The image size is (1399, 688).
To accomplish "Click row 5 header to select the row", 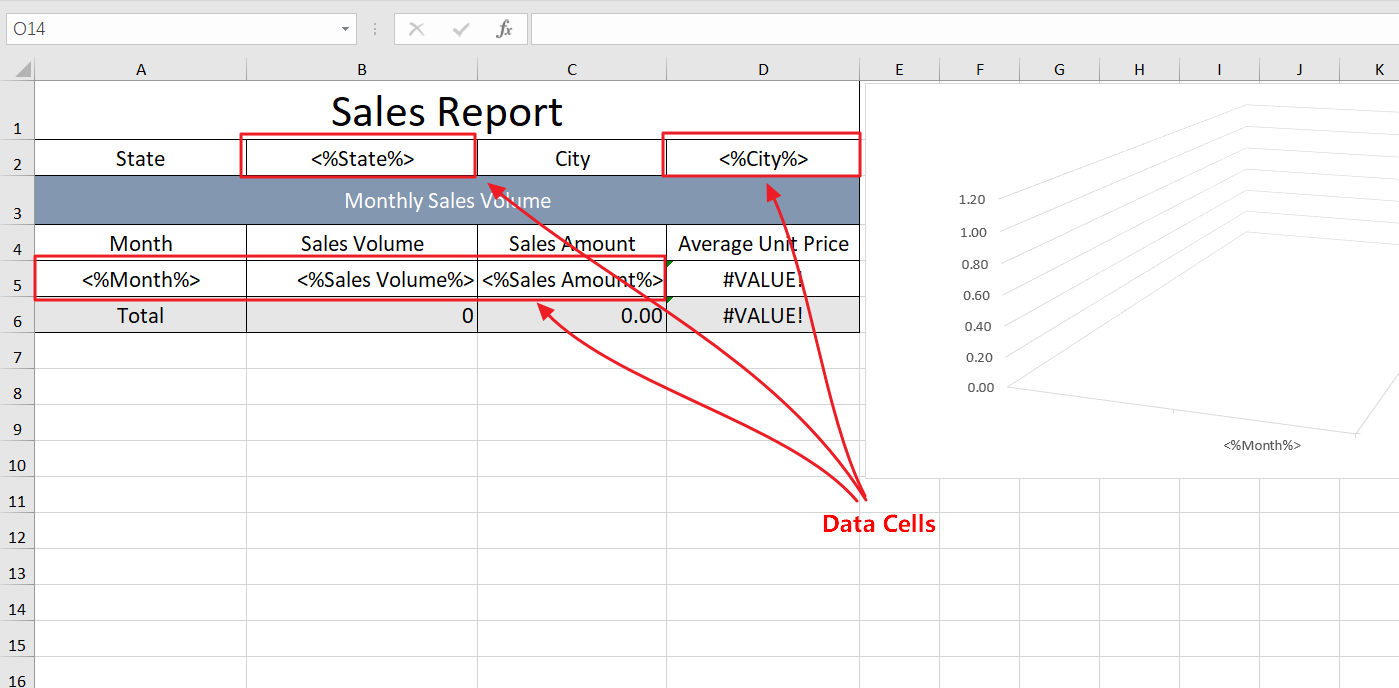I will point(17,279).
